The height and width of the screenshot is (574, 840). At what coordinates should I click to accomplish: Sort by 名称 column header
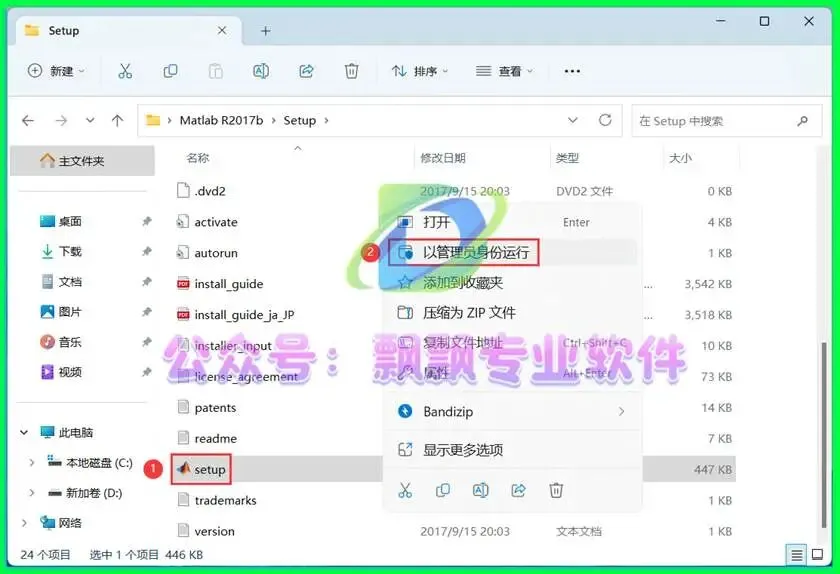point(198,158)
